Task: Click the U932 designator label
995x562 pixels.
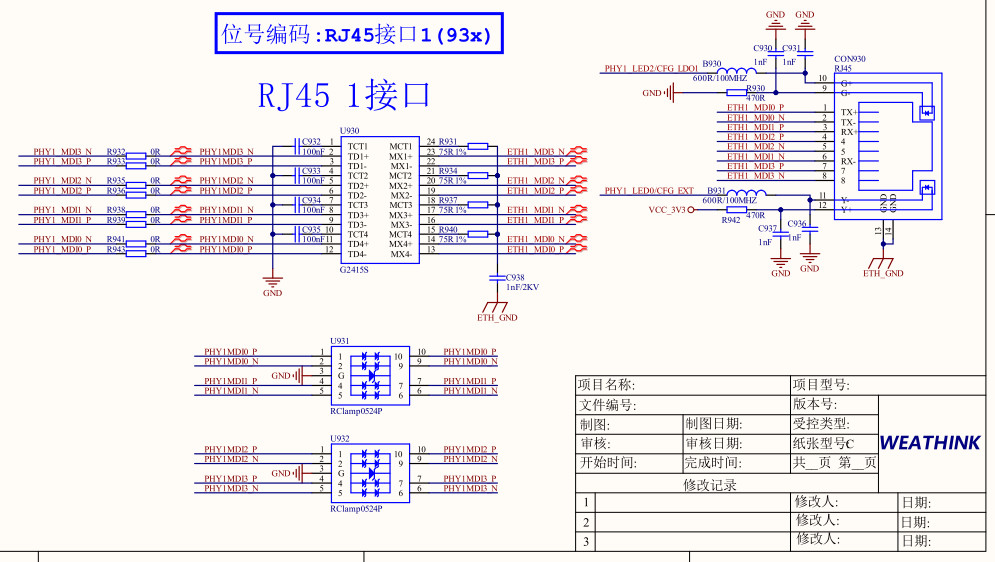Action: point(340,439)
